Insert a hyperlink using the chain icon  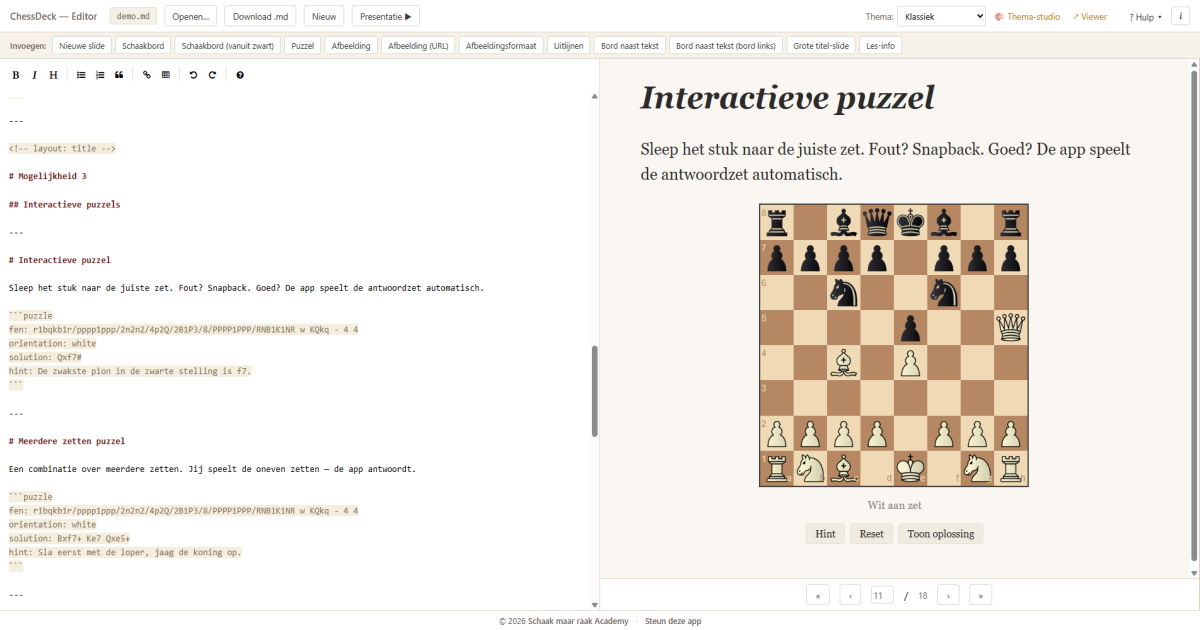tap(147, 75)
